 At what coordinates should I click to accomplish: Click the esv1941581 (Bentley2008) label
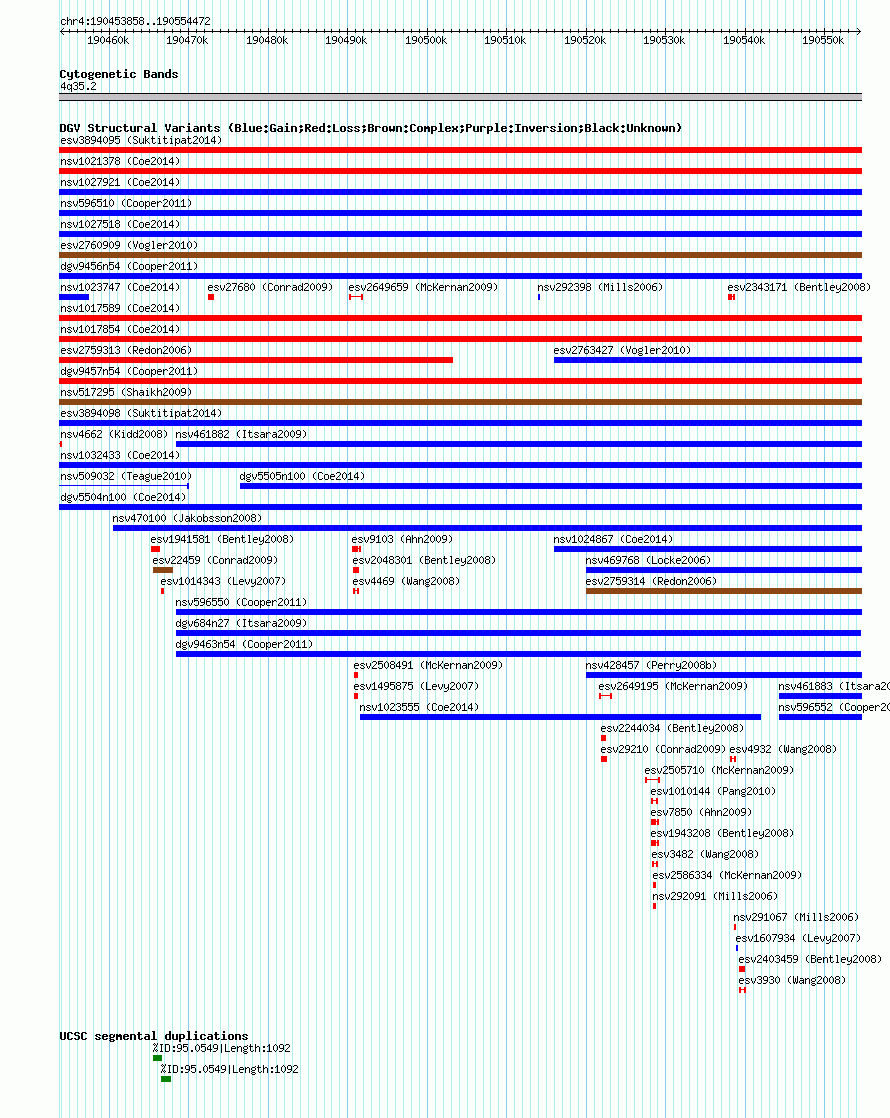[x=222, y=539]
